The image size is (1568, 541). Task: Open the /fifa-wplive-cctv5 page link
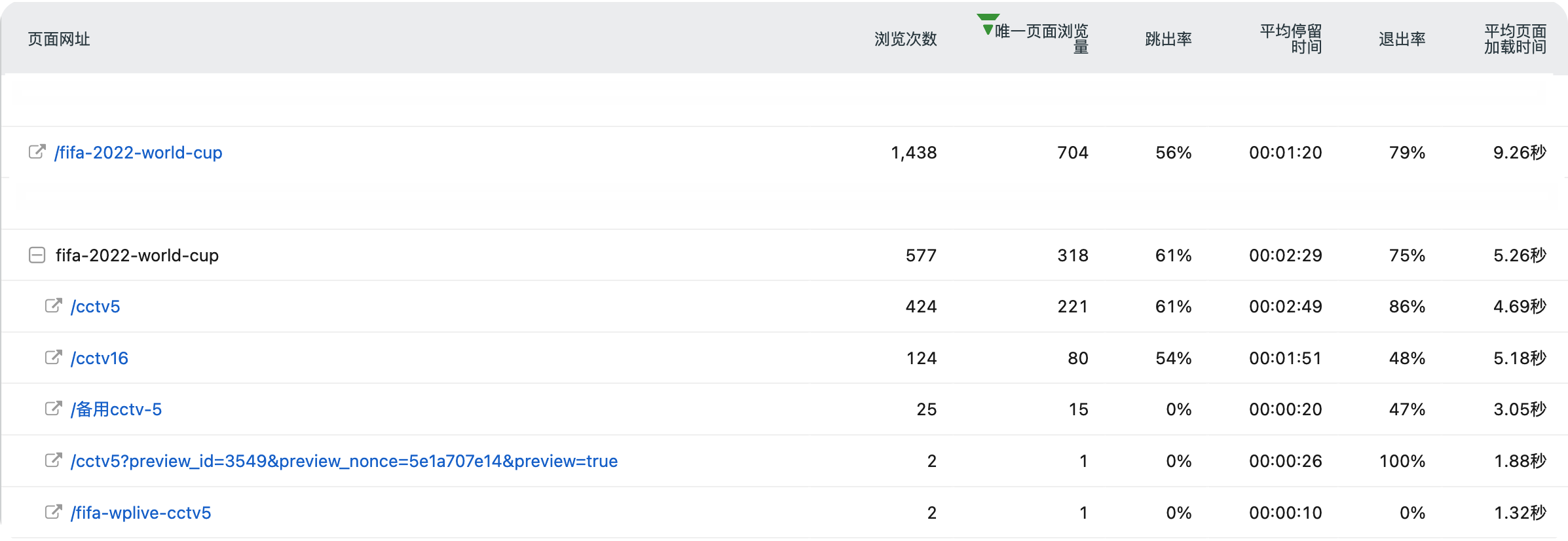(141, 513)
